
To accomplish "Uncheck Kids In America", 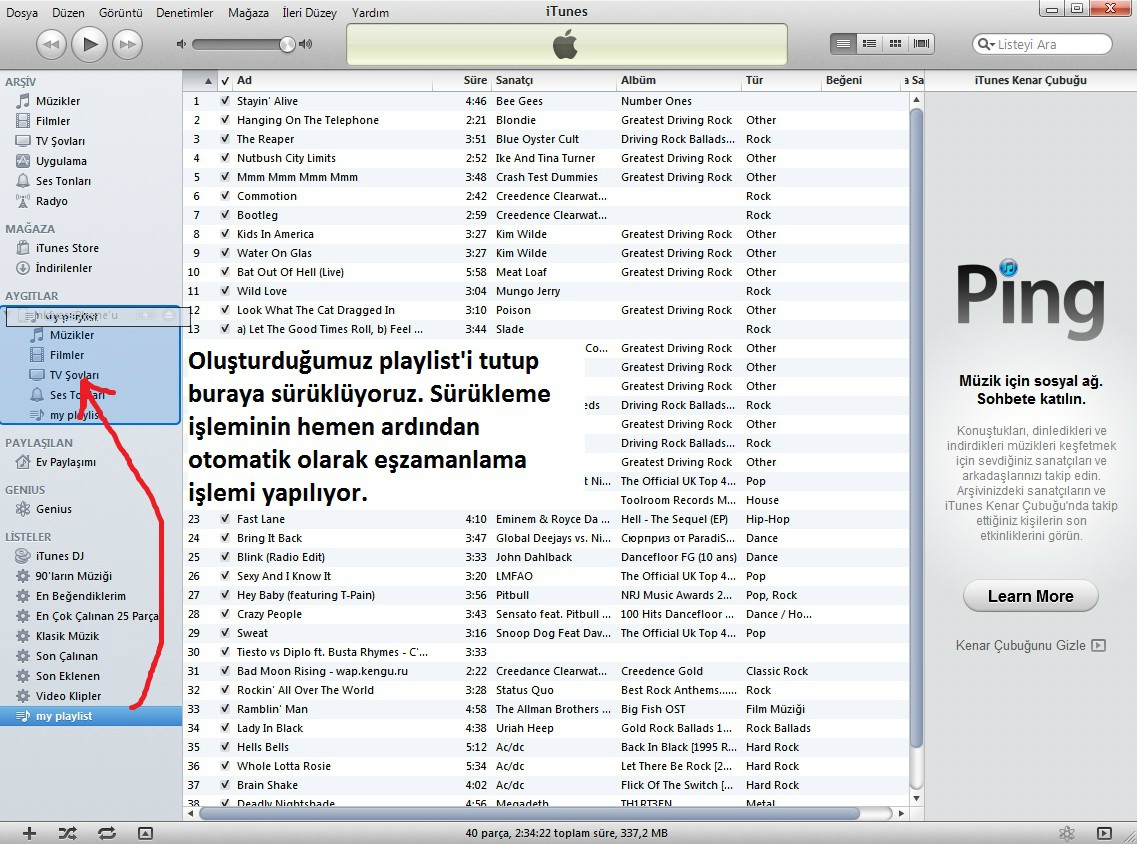I will [x=225, y=233].
